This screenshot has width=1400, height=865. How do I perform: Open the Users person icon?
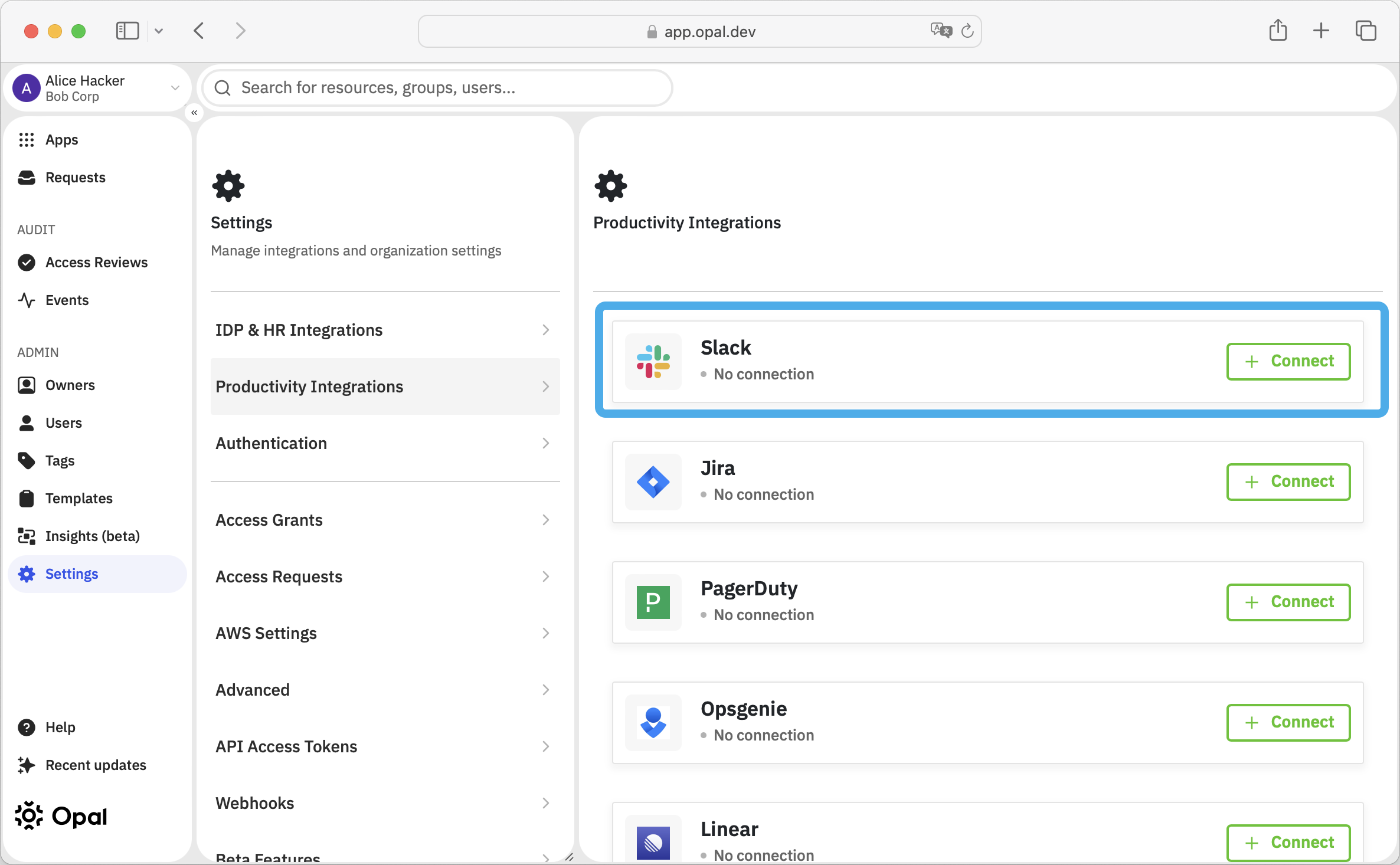click(27, 423)
